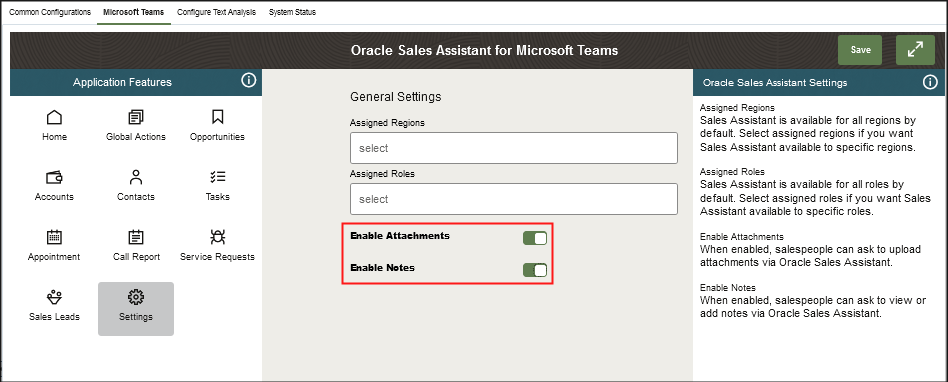Open the Service Requests bug icon

click(x=218, y=236)
